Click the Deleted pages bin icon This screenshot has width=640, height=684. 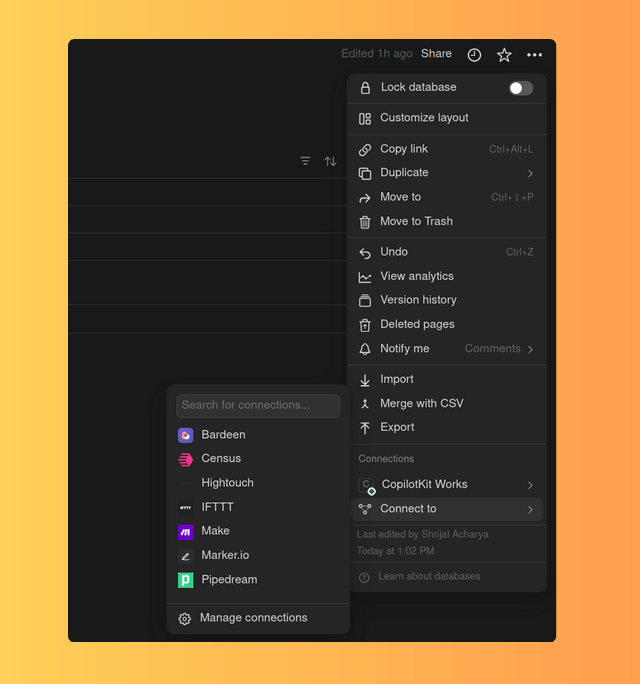(365, 325)
